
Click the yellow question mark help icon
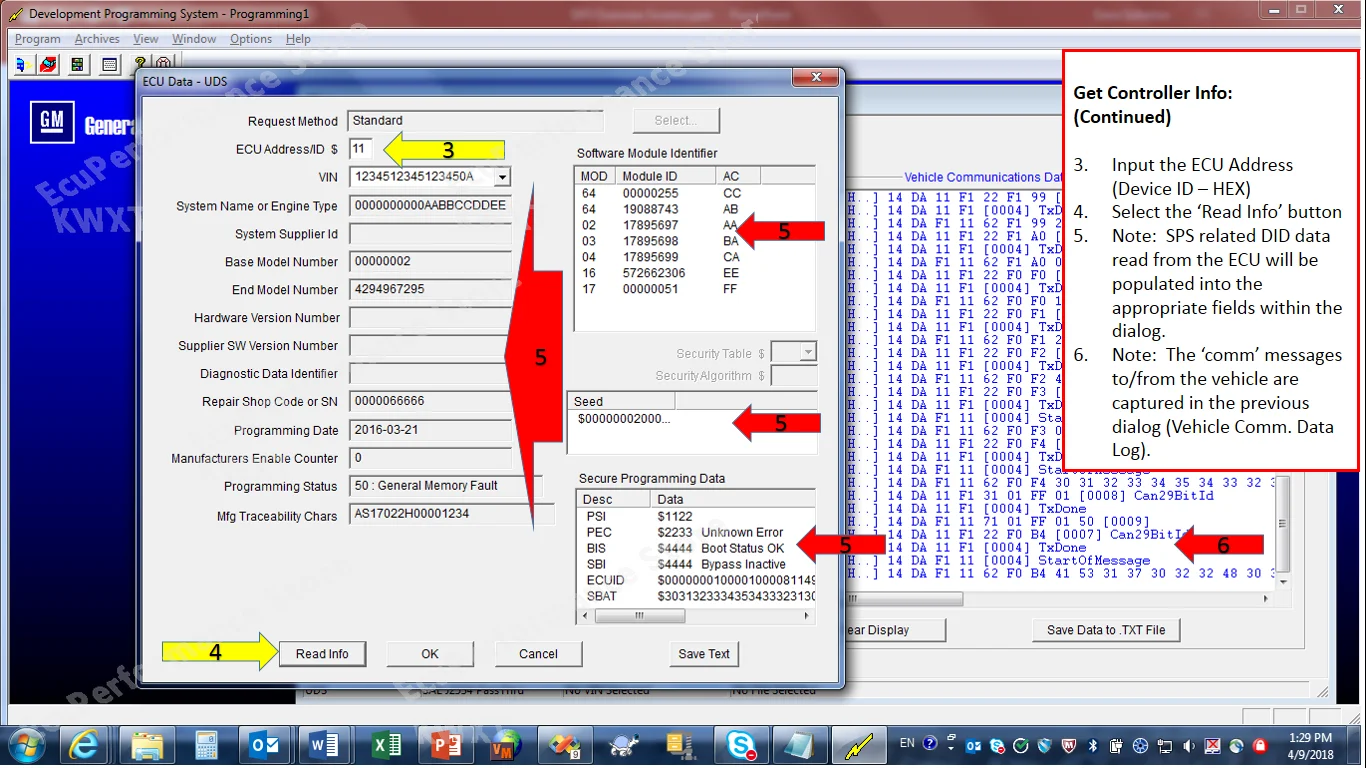pos(139,63)
